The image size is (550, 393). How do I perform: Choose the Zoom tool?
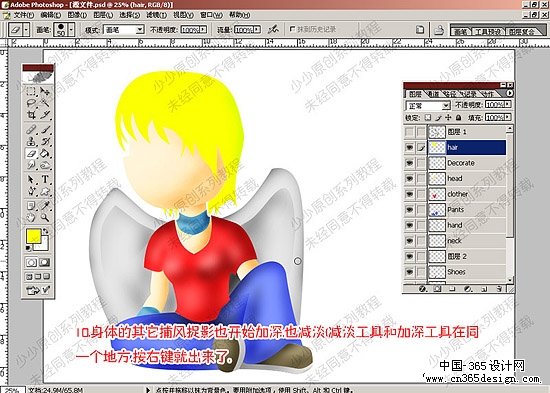click(45, 218)
